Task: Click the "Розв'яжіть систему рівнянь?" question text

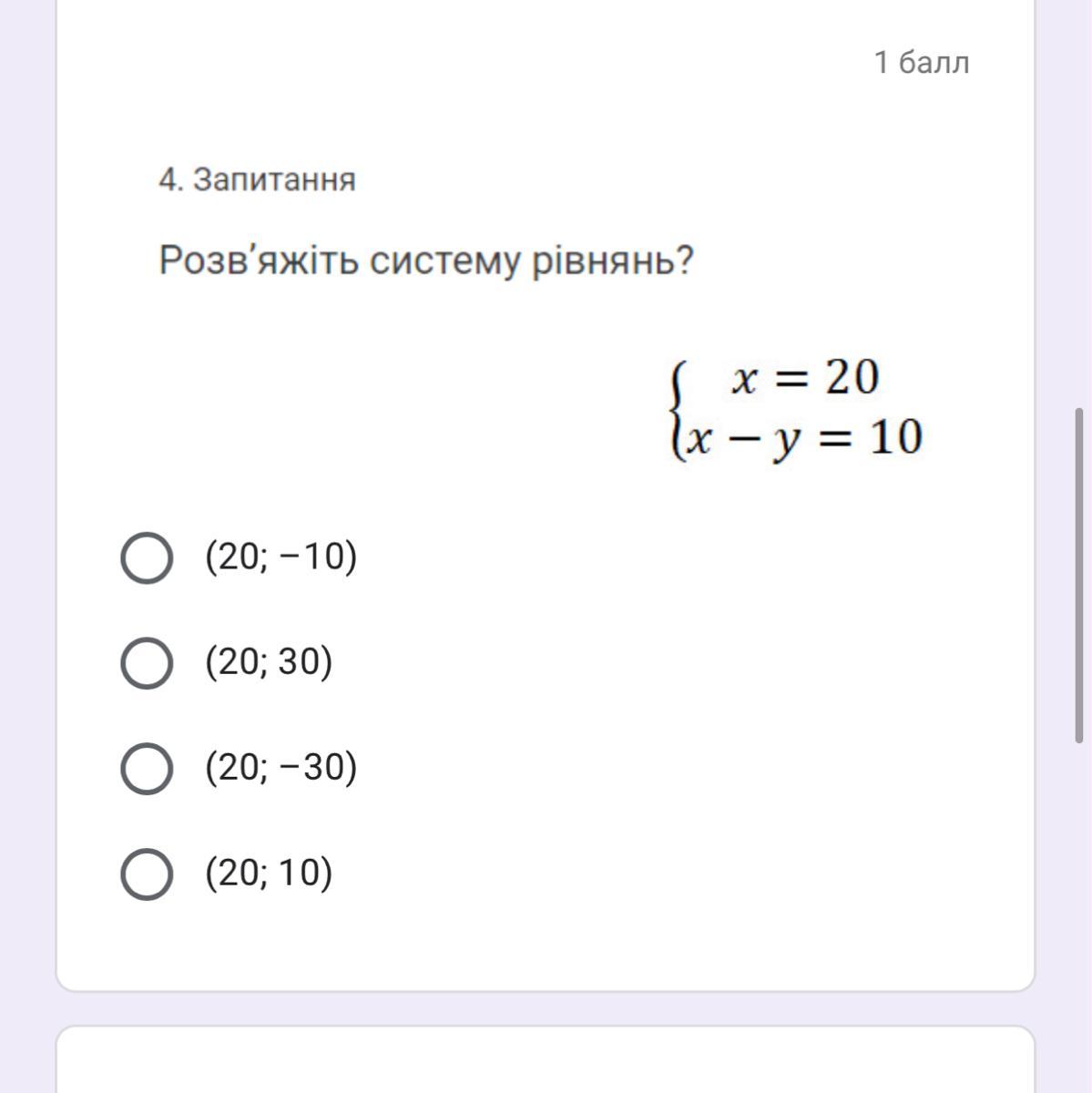Action: [x=426, y=262]
